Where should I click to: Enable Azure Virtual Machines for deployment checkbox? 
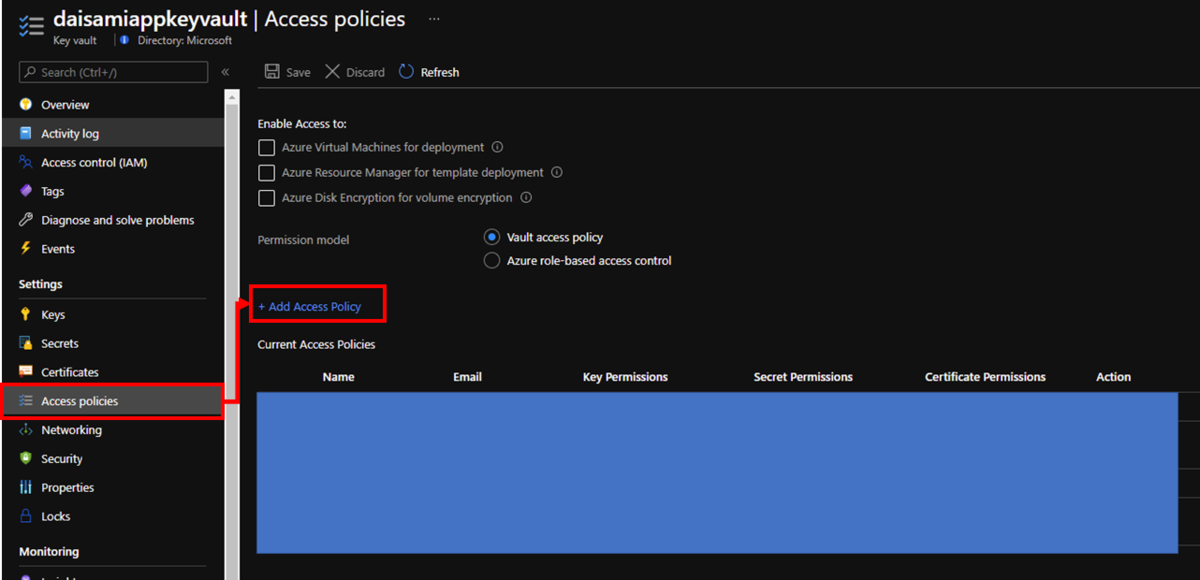tap(266, 147)
